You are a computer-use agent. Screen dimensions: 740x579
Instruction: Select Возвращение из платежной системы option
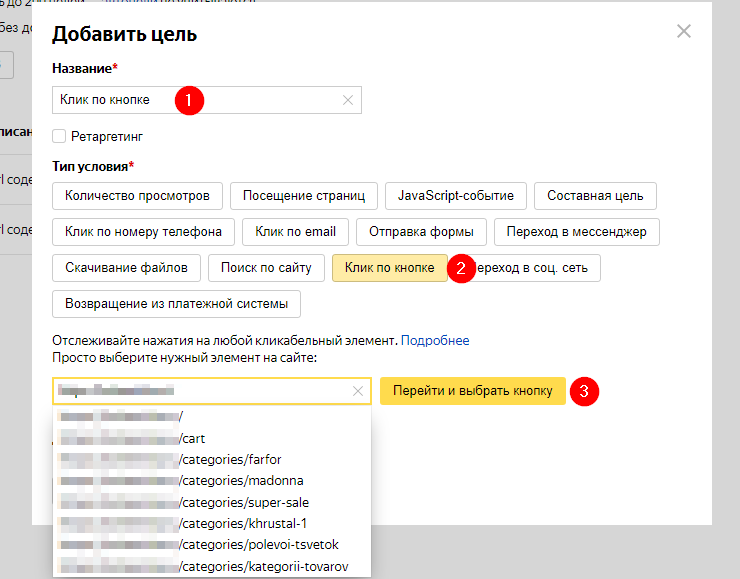click(x=176, y=304)
